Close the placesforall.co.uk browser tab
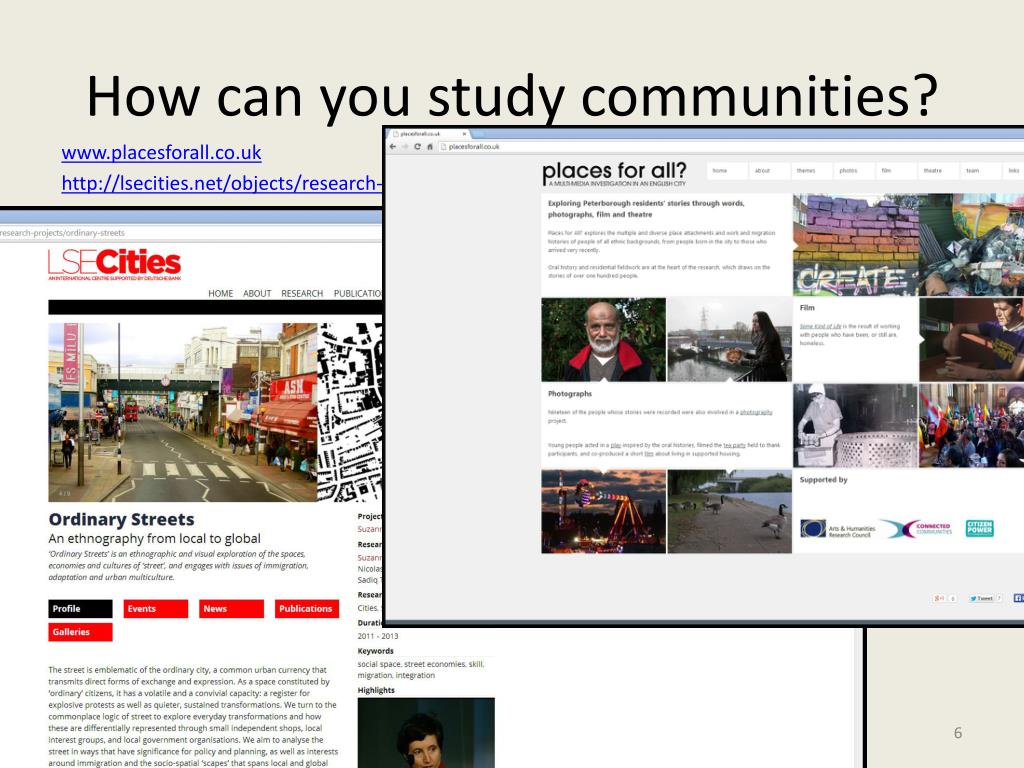 coord(464,134)
